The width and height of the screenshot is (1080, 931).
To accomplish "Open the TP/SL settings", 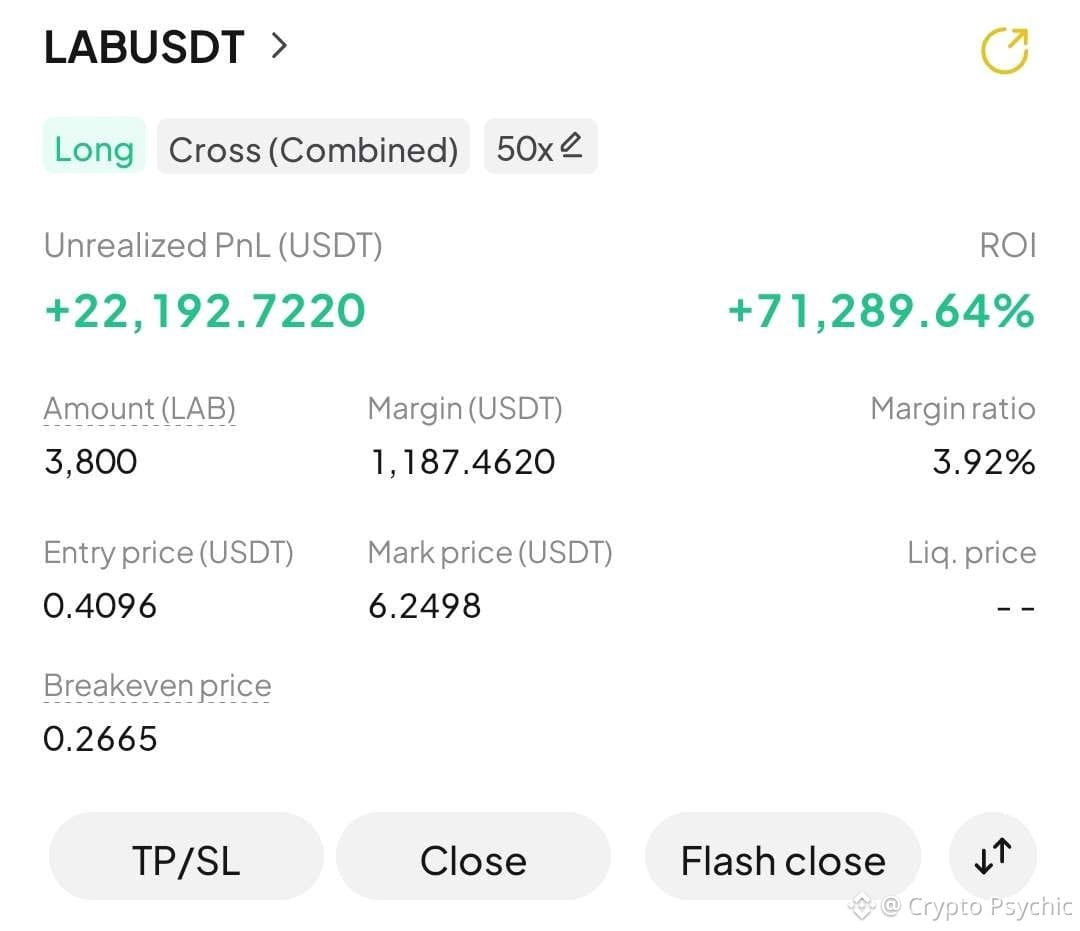I will (x=186, y=856).
